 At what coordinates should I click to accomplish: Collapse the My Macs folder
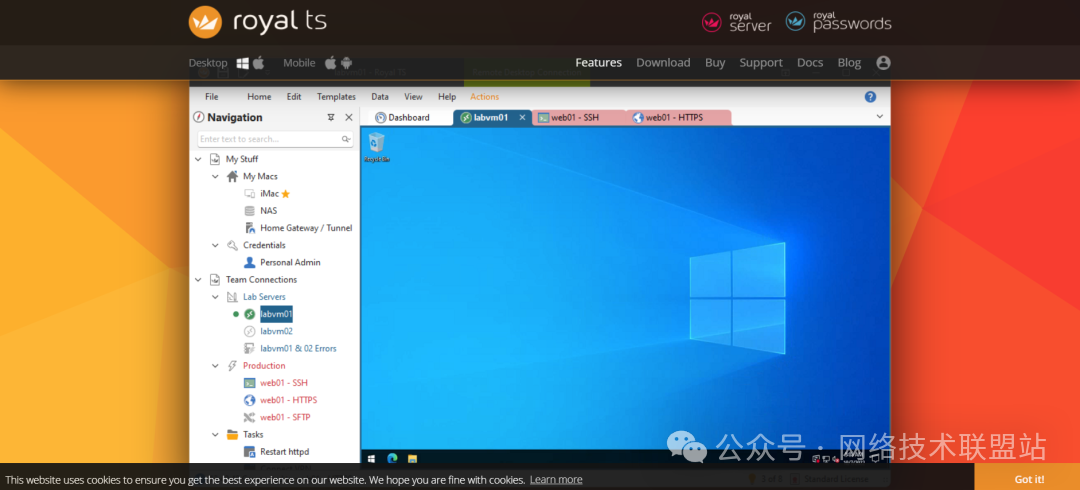[x=216, y=176]
